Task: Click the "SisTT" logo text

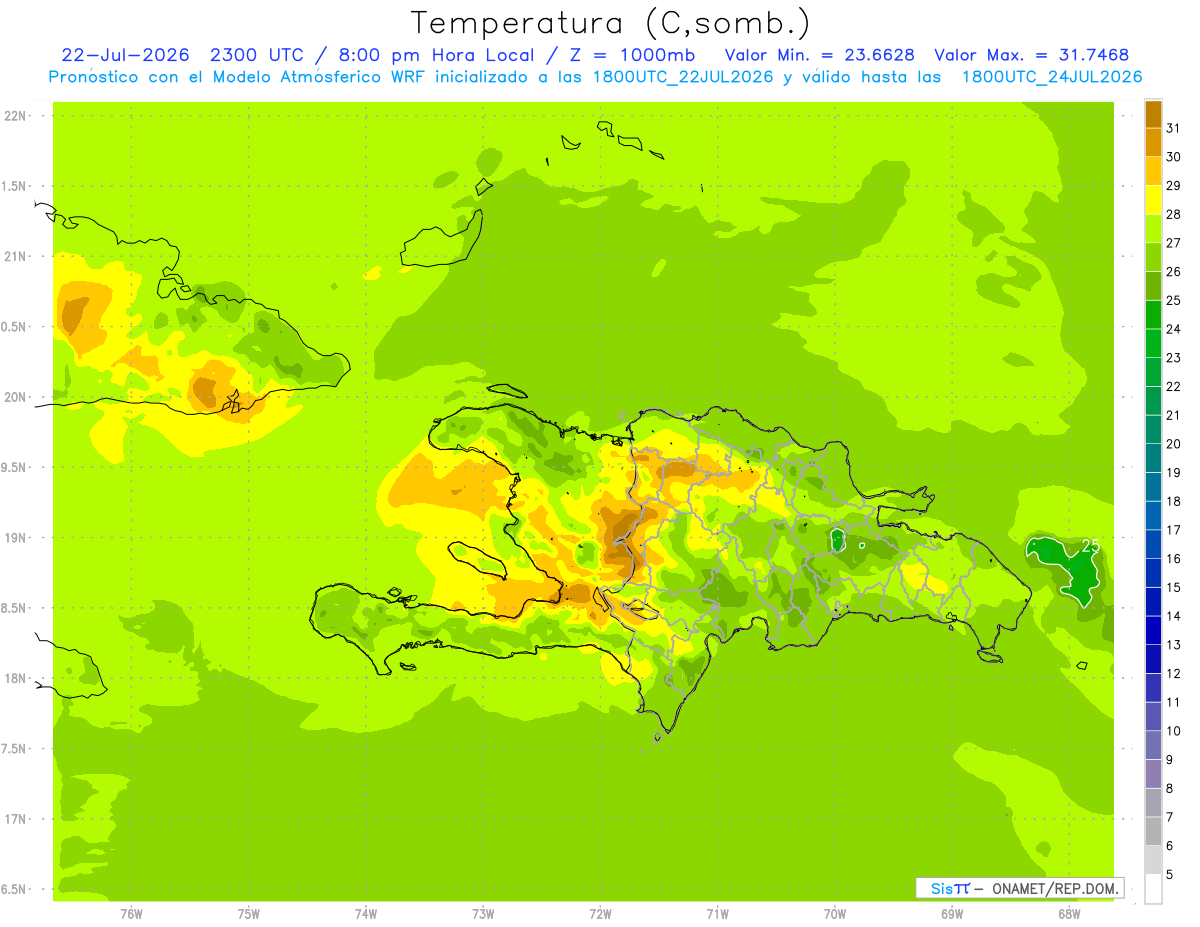Action: [950, 888]
